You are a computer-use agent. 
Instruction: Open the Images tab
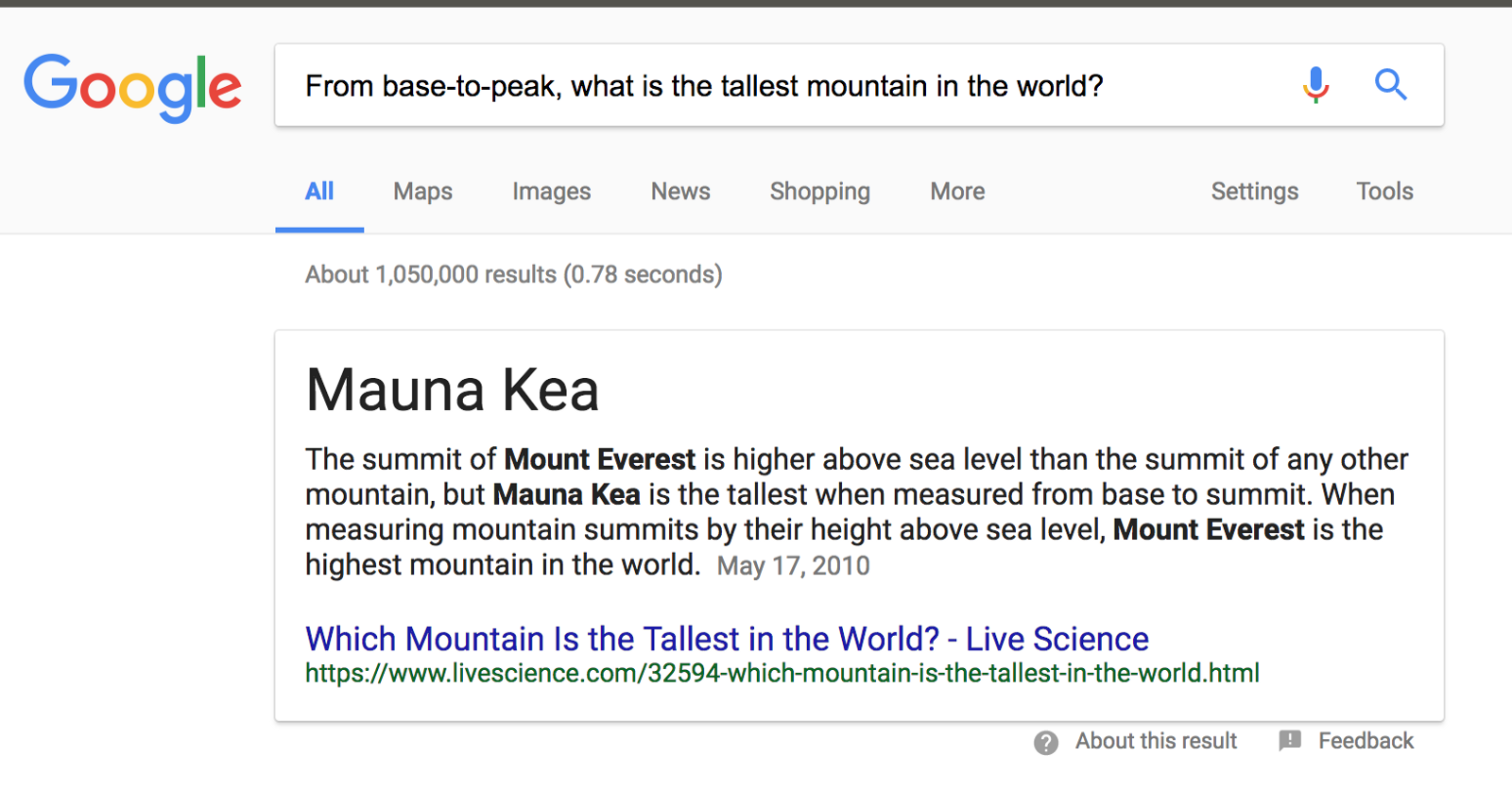[x=551, y=192]
